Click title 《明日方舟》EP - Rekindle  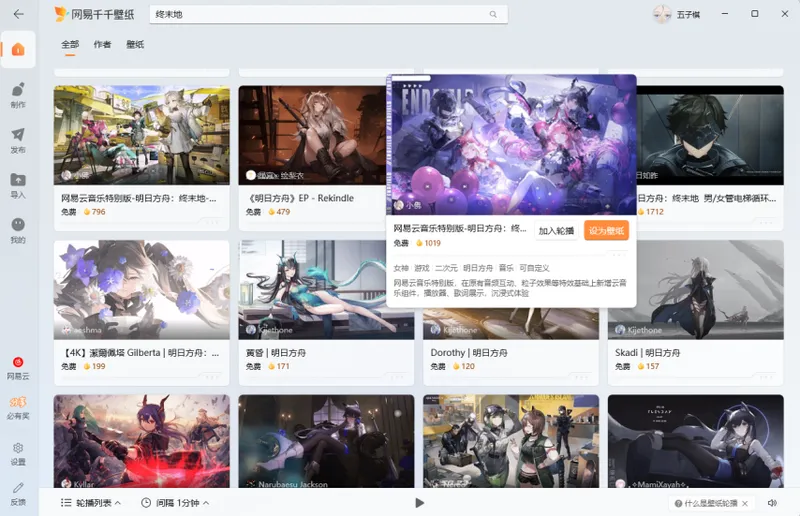point(300,198)
